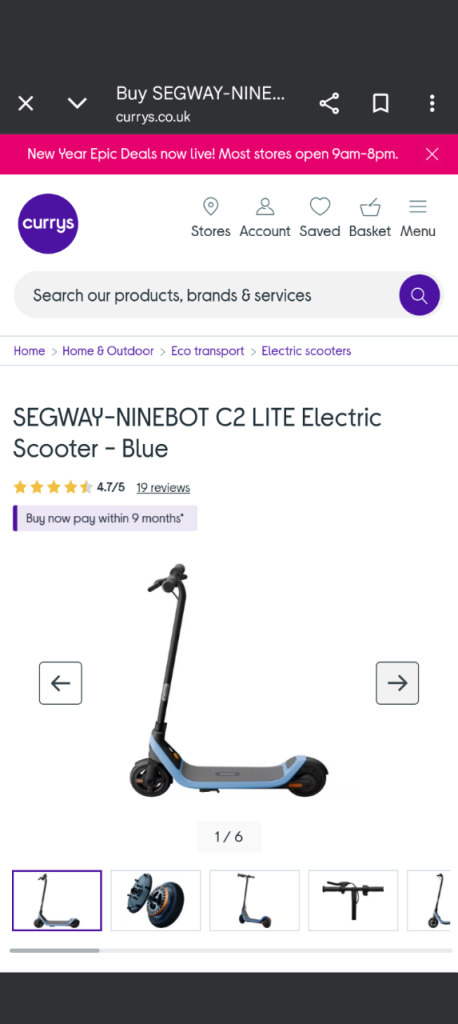Click the purple search magnifier button
Screen dimensions: 458x1024
click(419, 295)
